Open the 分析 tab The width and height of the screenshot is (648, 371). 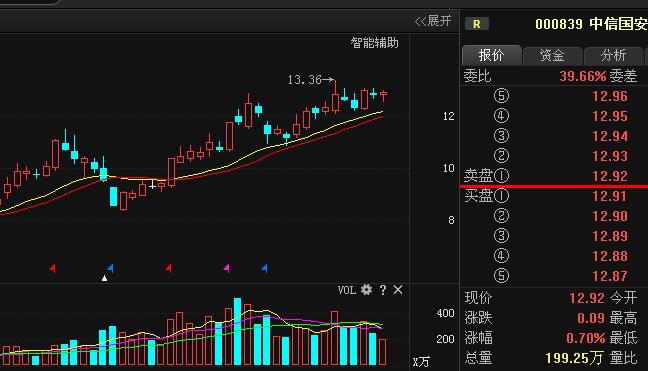click(x=613, y=55)
